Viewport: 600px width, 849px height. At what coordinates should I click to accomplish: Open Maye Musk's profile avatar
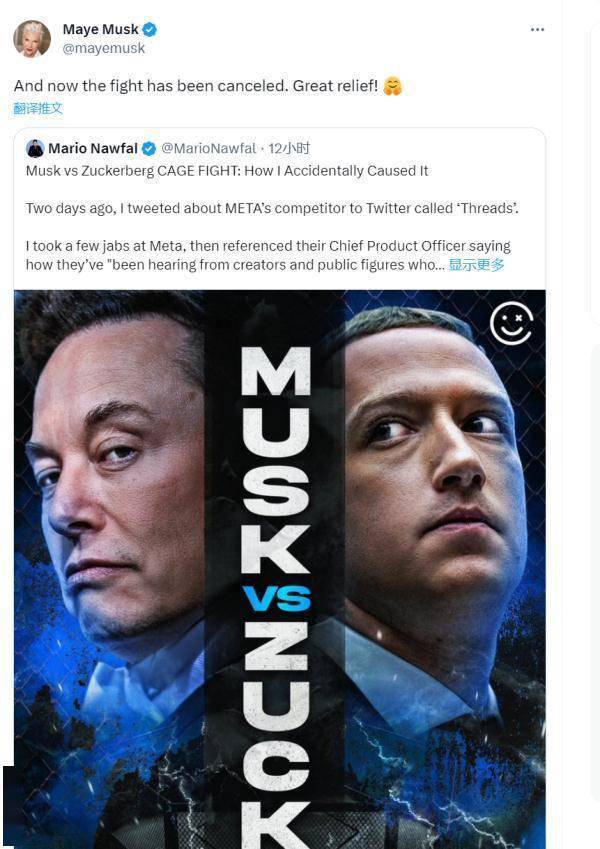coord(32,38)
